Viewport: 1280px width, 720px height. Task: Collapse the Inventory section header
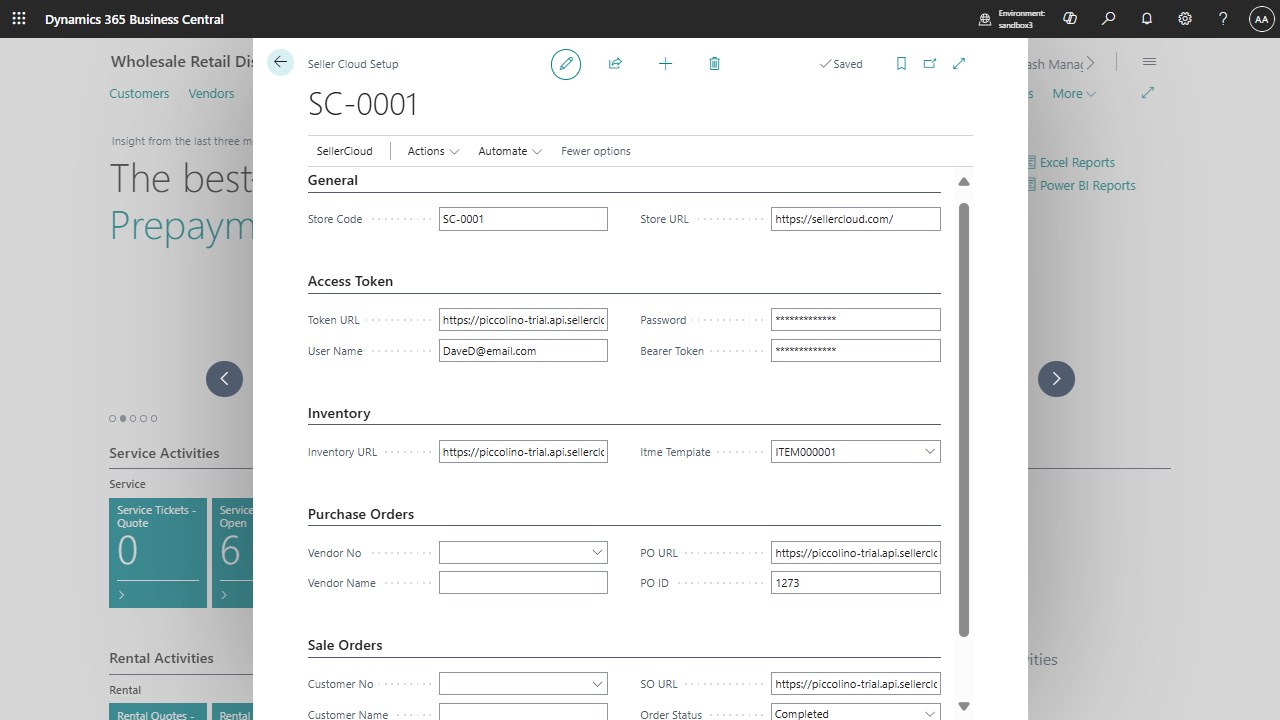point(339,413)
